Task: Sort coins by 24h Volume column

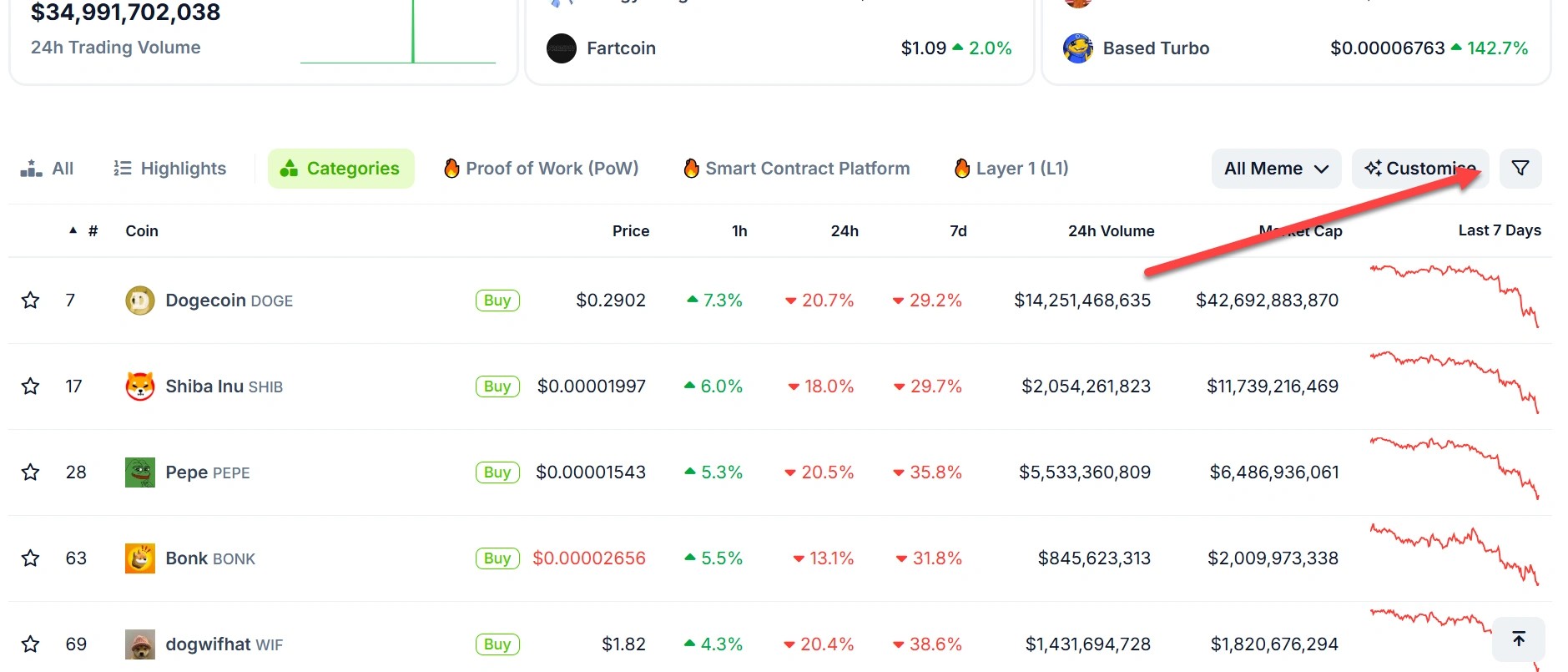Action: [1111, 231]
